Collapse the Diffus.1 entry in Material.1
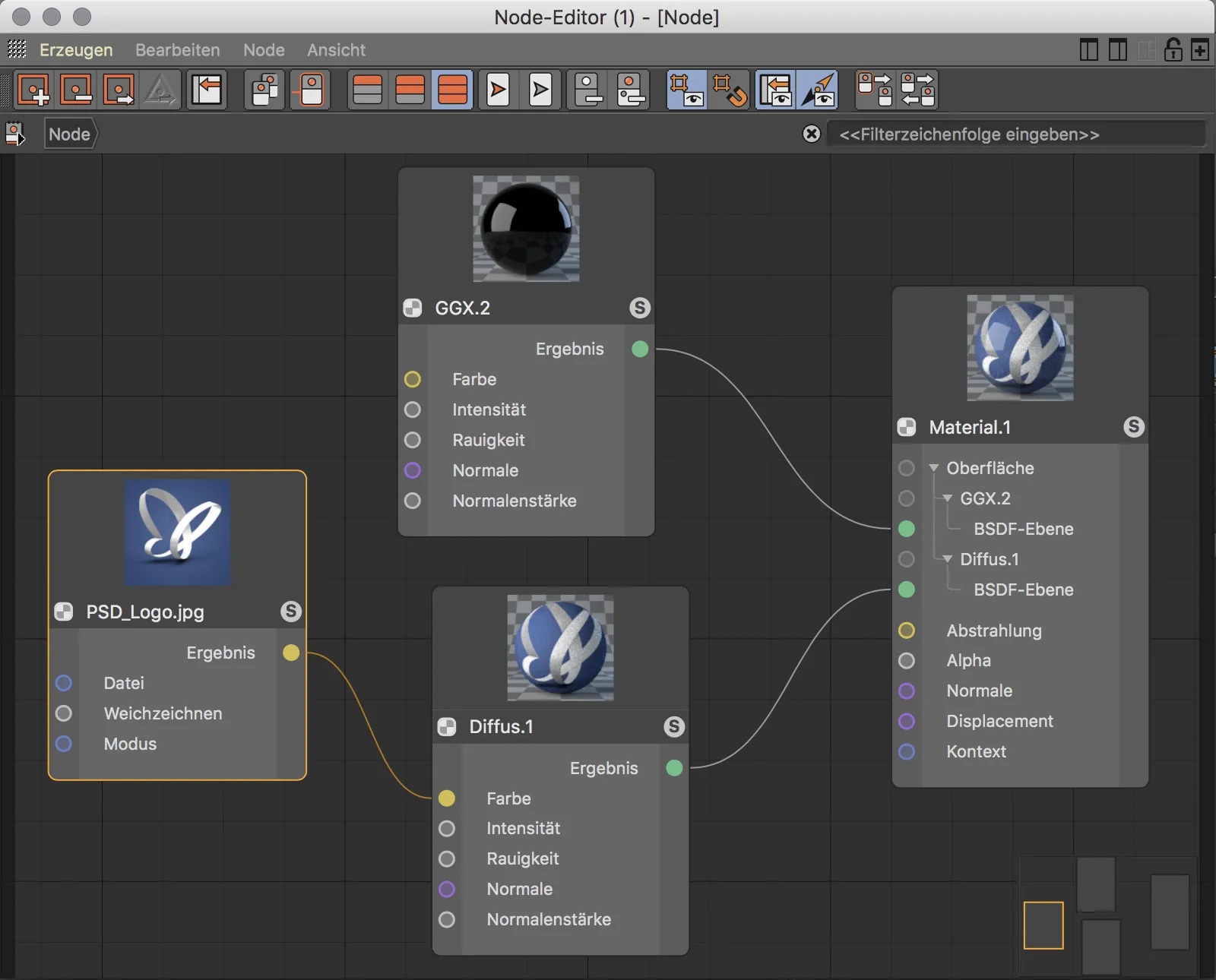Viewport: 1216px width, 980px height. click(x=948, y=559)
